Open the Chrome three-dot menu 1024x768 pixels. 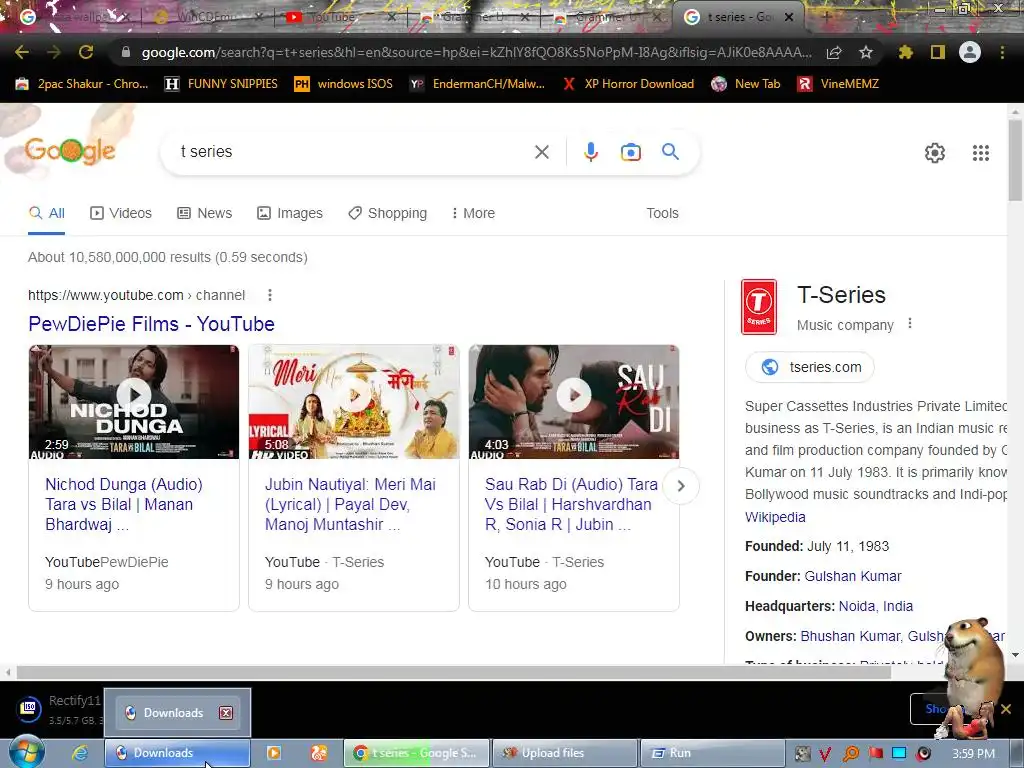point(1002,52)
